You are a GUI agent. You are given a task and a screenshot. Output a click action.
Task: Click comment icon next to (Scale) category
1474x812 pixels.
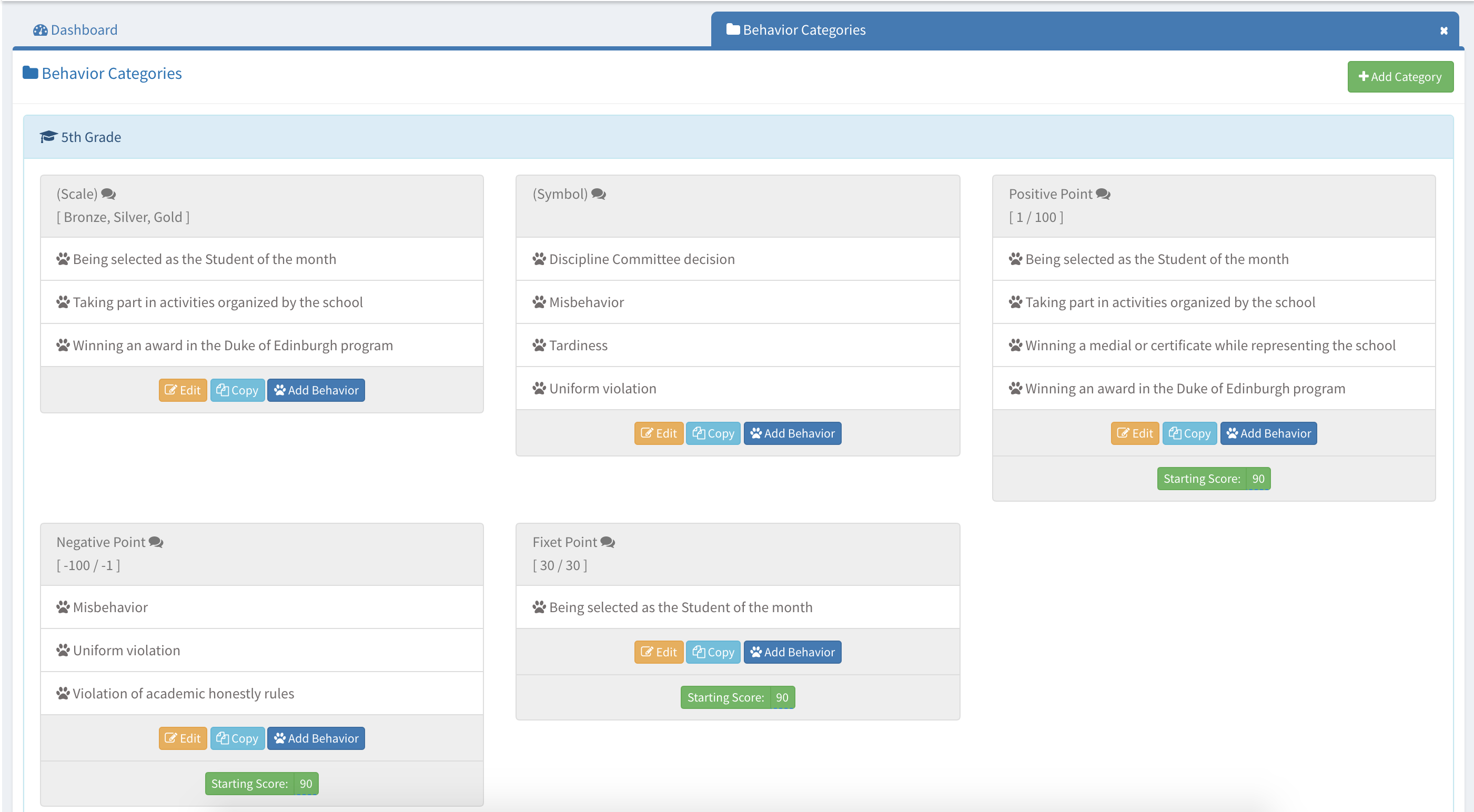click(x=108, y=195)
